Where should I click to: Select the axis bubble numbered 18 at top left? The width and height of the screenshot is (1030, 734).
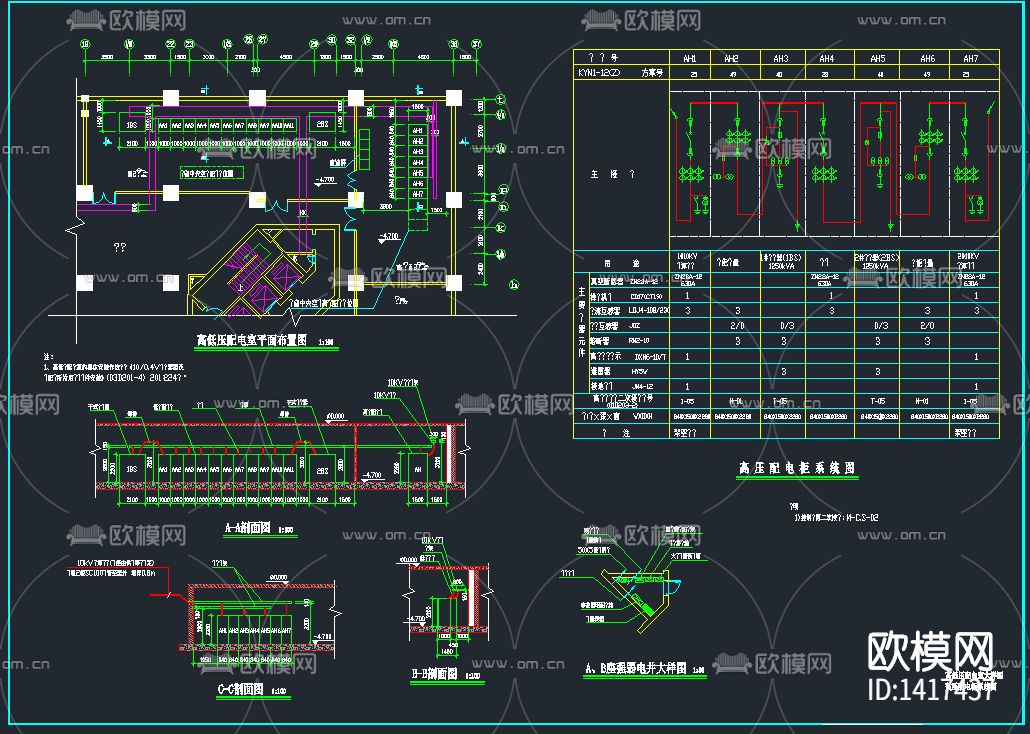(85, 44)
